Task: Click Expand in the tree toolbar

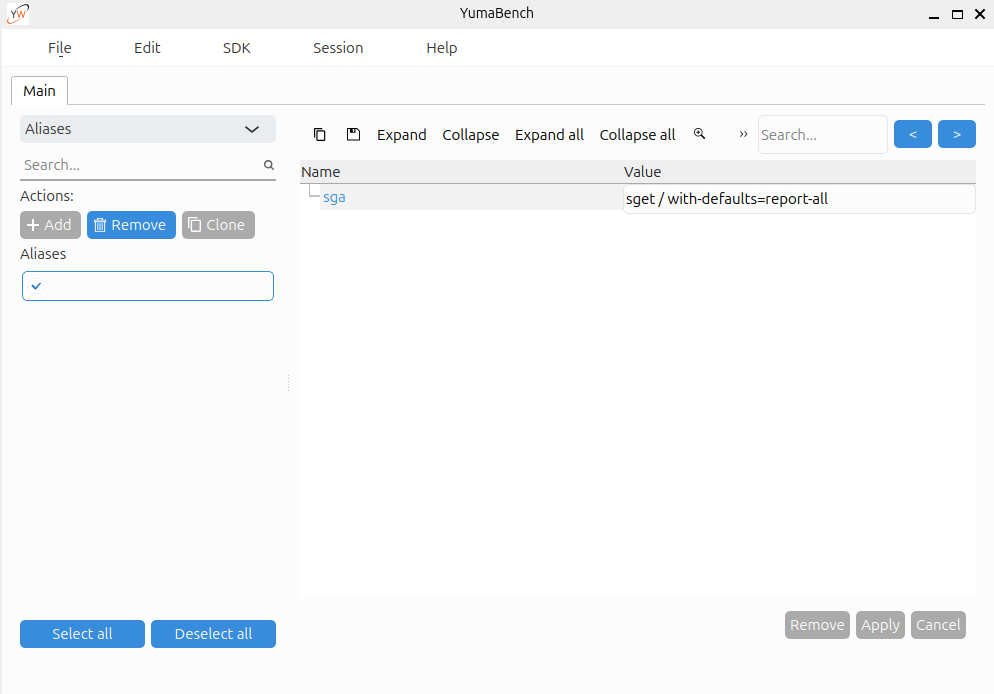Action: tap(401, 135)
